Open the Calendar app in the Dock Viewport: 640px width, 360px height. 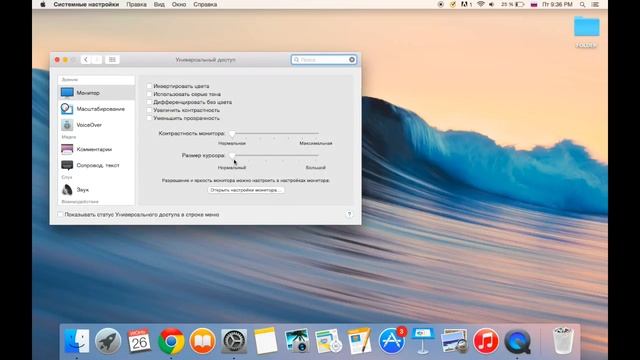(139, 341)
